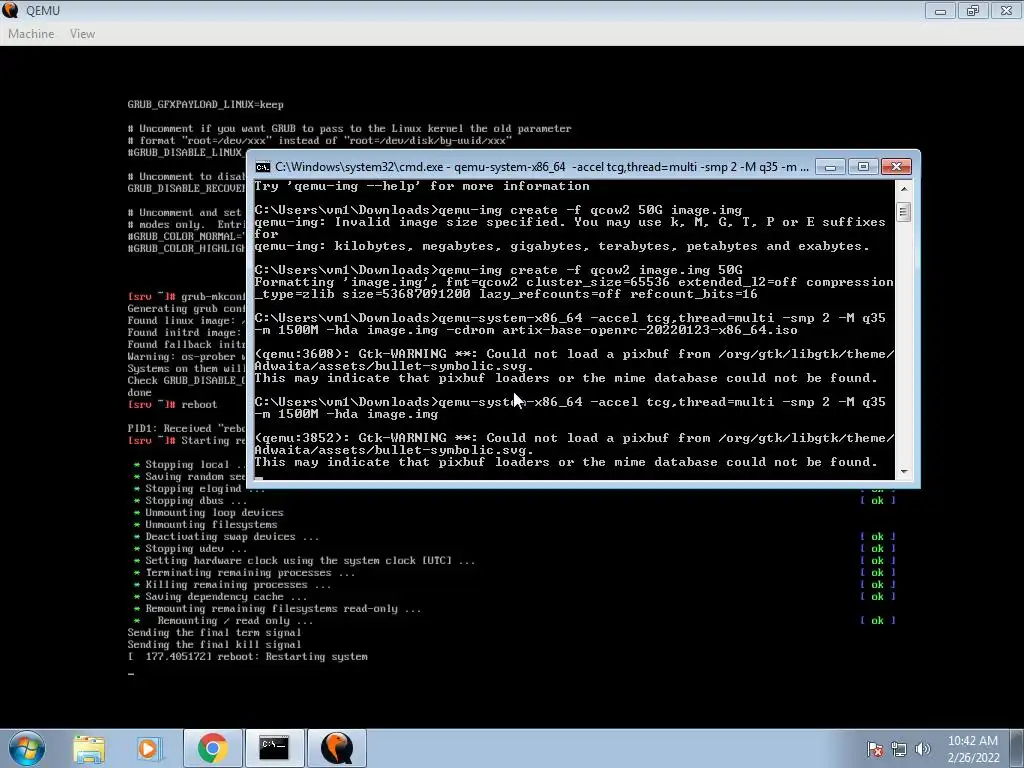Click 'Sending the final term signal' text
This screenshot has height=768, width=1024.
tap(214, 632)
